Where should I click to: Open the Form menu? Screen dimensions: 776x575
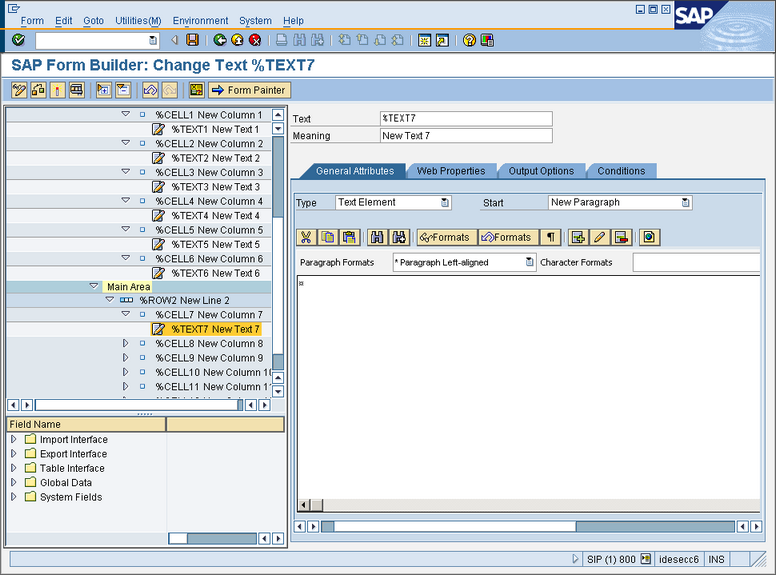point(32,21)
